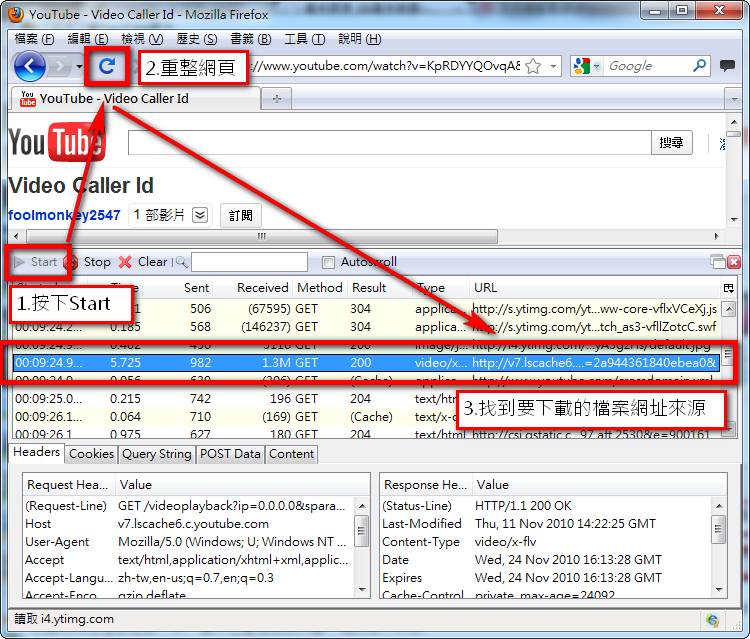Image resolution: width=750 pixels, height=639 pixels.
Task: Open the foolmonkey2547 channel link
Action: tap(64, 215)
